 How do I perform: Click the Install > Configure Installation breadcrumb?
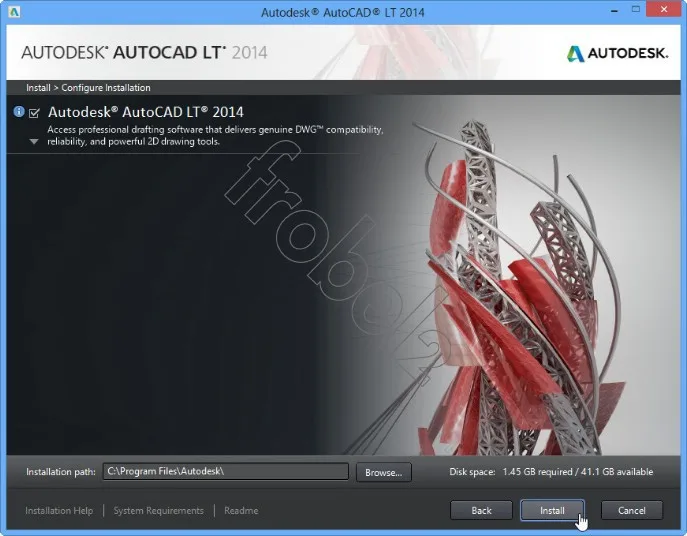tap(88, 88)
